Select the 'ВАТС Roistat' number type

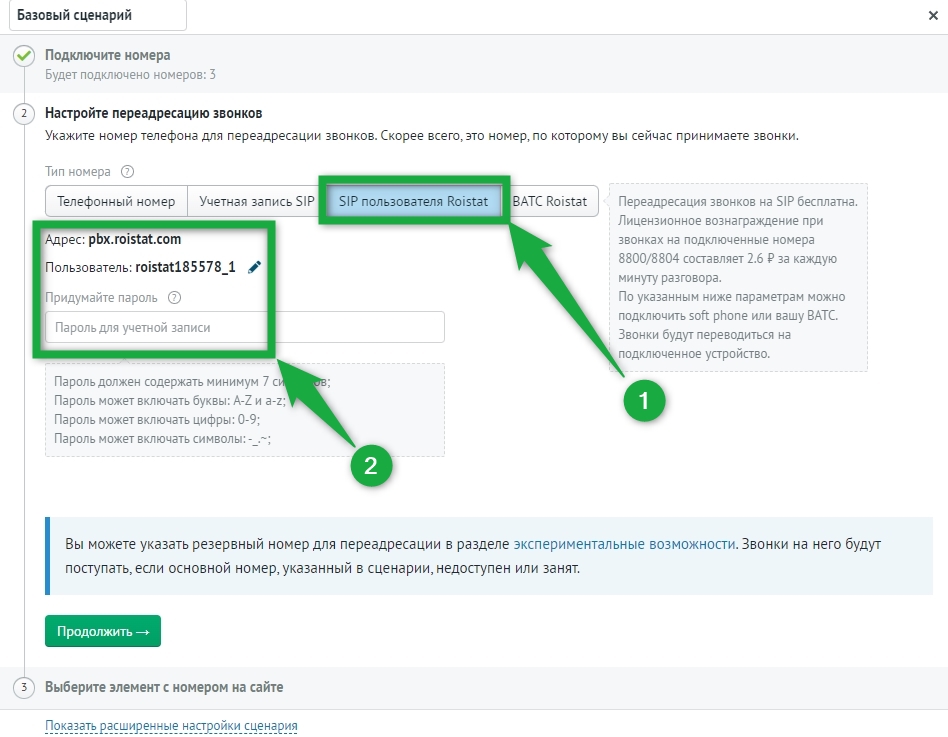pyautogui.click(x=550, y=201)
